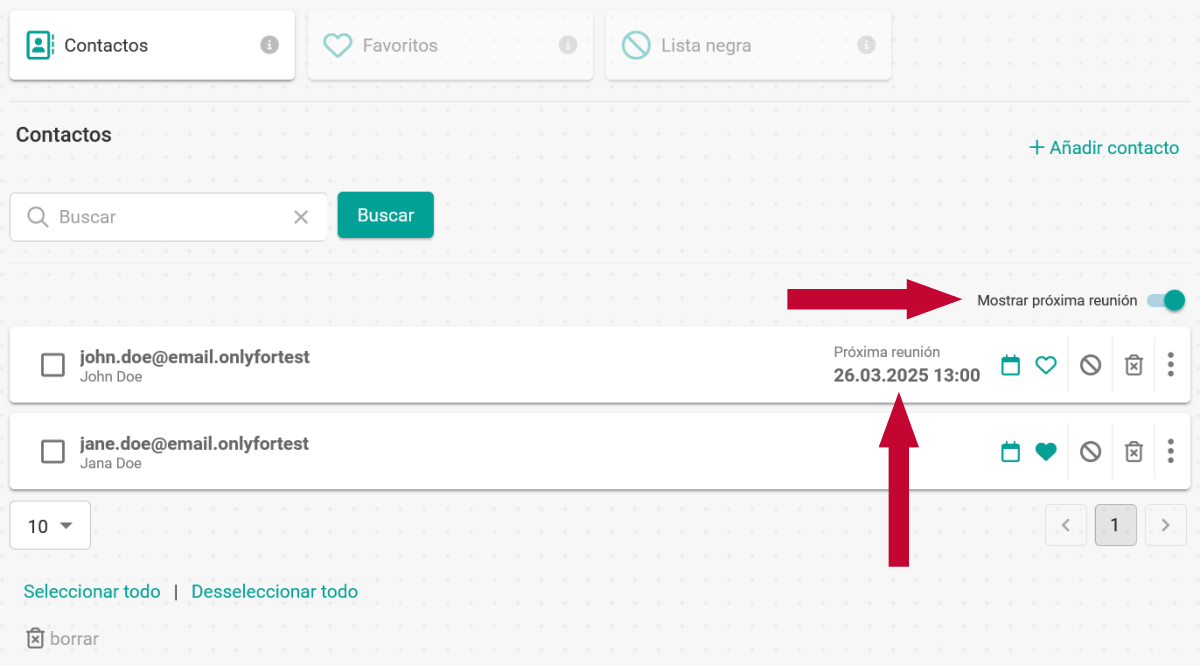Remove Jana Doe from favorites heart
This screenshot has height=666, width=1200.
coord(1046,452)
